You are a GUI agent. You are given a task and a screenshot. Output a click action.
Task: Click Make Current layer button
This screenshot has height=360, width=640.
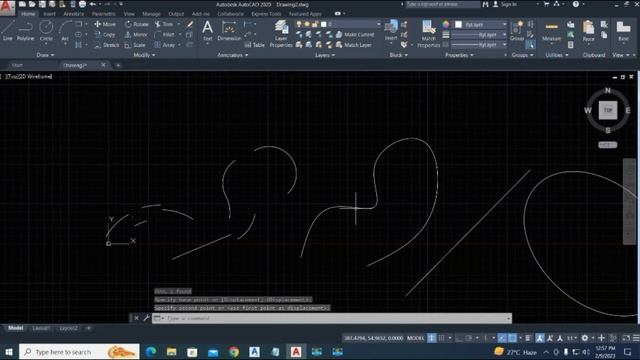pyautogui.click(x=355, y=35)
